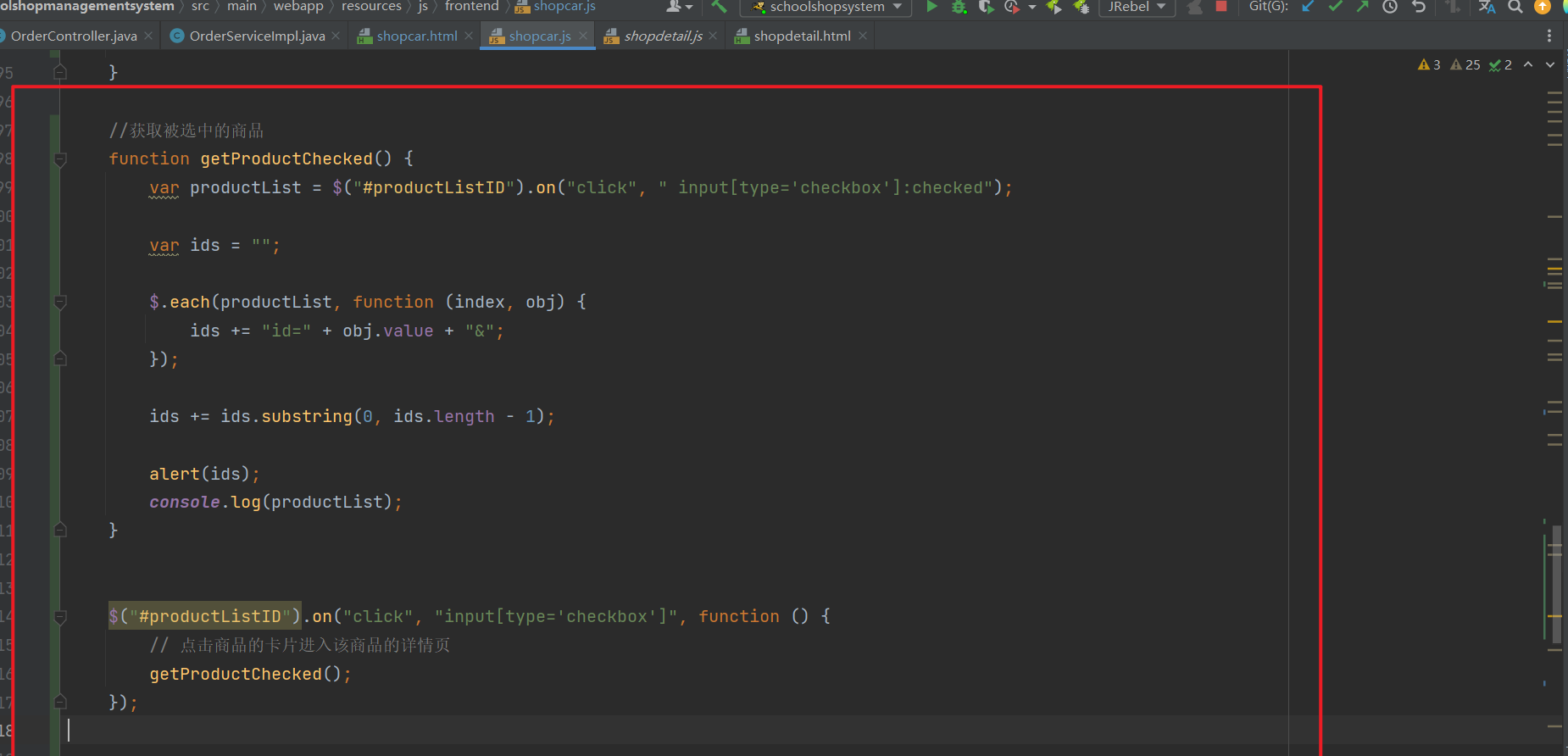Open Search Everywhere magnifier icon

1515,7
